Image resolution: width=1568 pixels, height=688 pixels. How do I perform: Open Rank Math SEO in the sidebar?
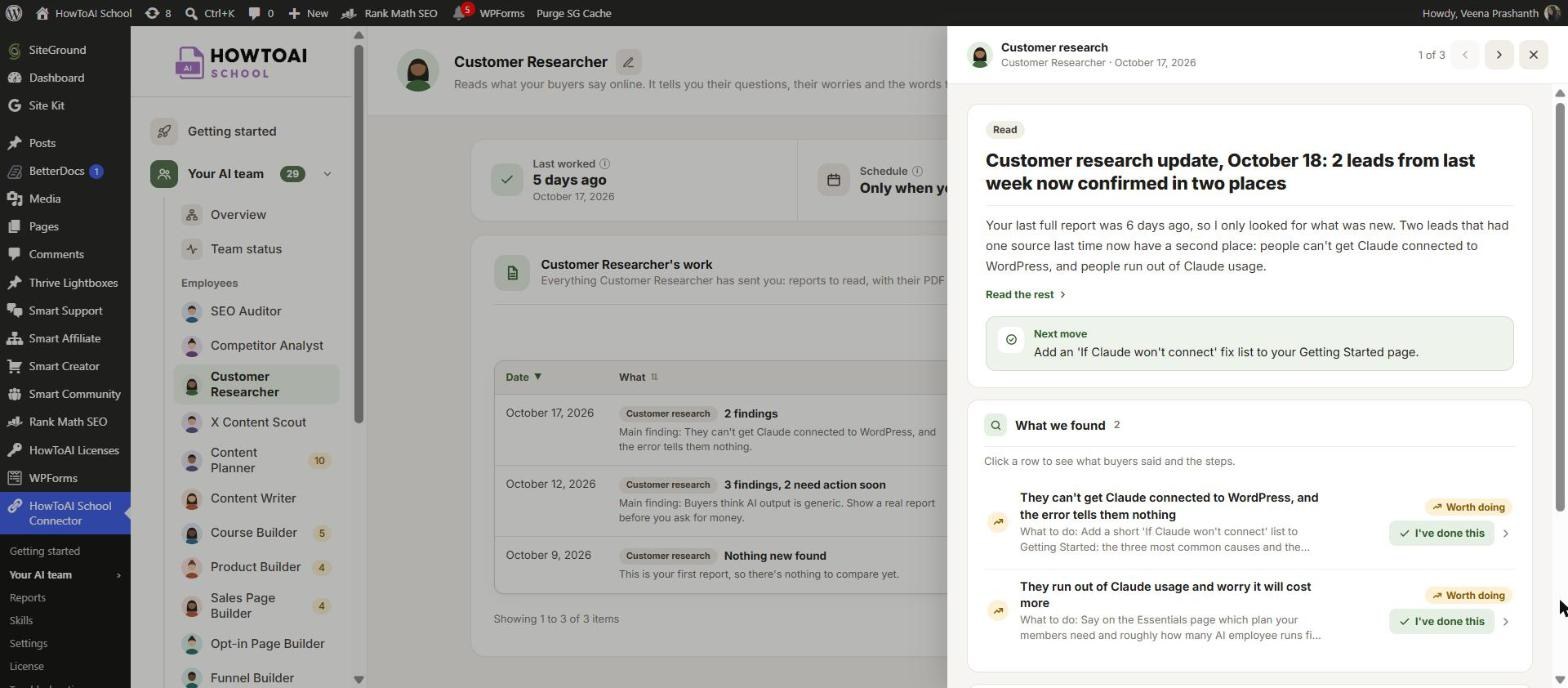click(x=68, y=422)
